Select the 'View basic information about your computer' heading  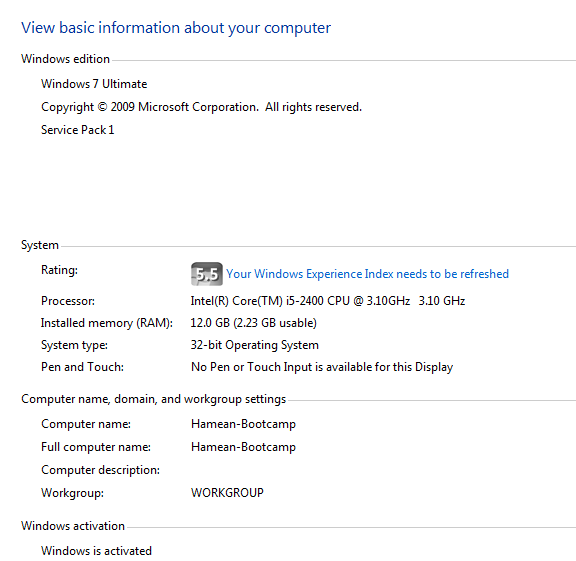(x=176, y=28)
